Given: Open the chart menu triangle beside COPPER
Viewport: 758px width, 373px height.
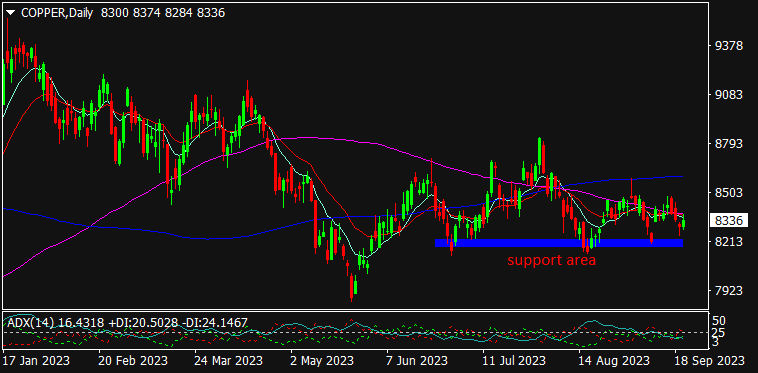Looking at the screenshot, I should [12, 13].
